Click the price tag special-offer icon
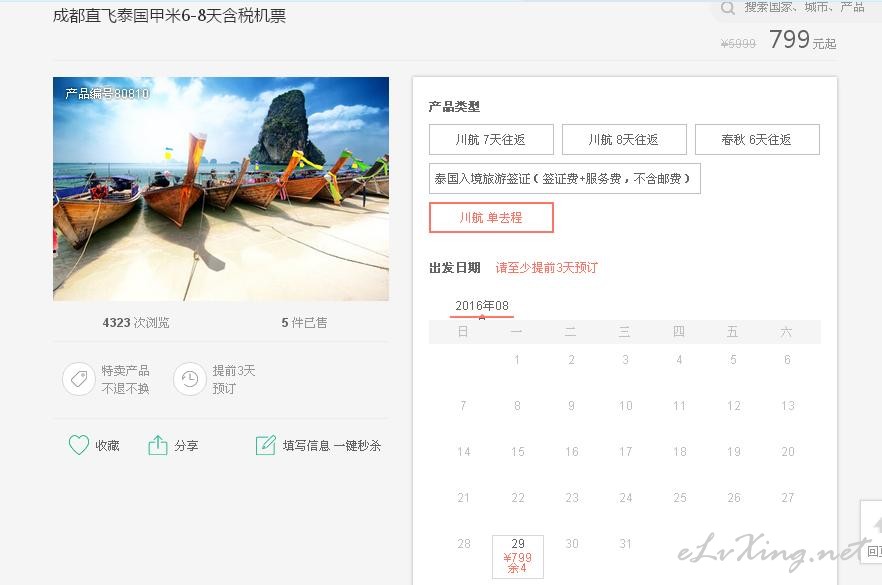 [79, 379]
